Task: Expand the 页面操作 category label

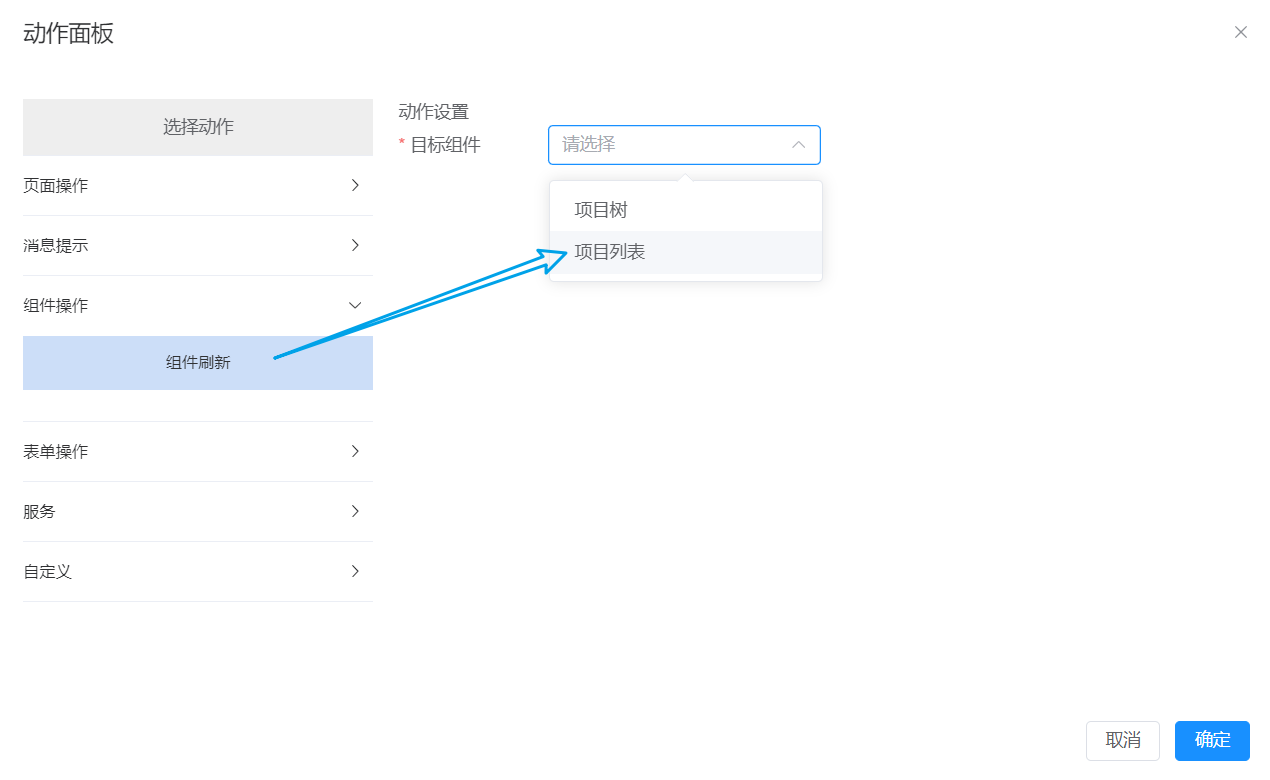Action: pos(56,186)
